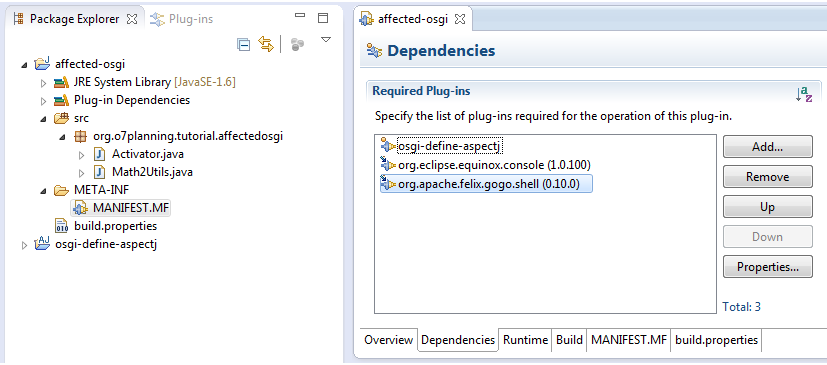Screen dimensions: 827x365
Task: Select the Activator.java file icon
Action: [100, 154]
